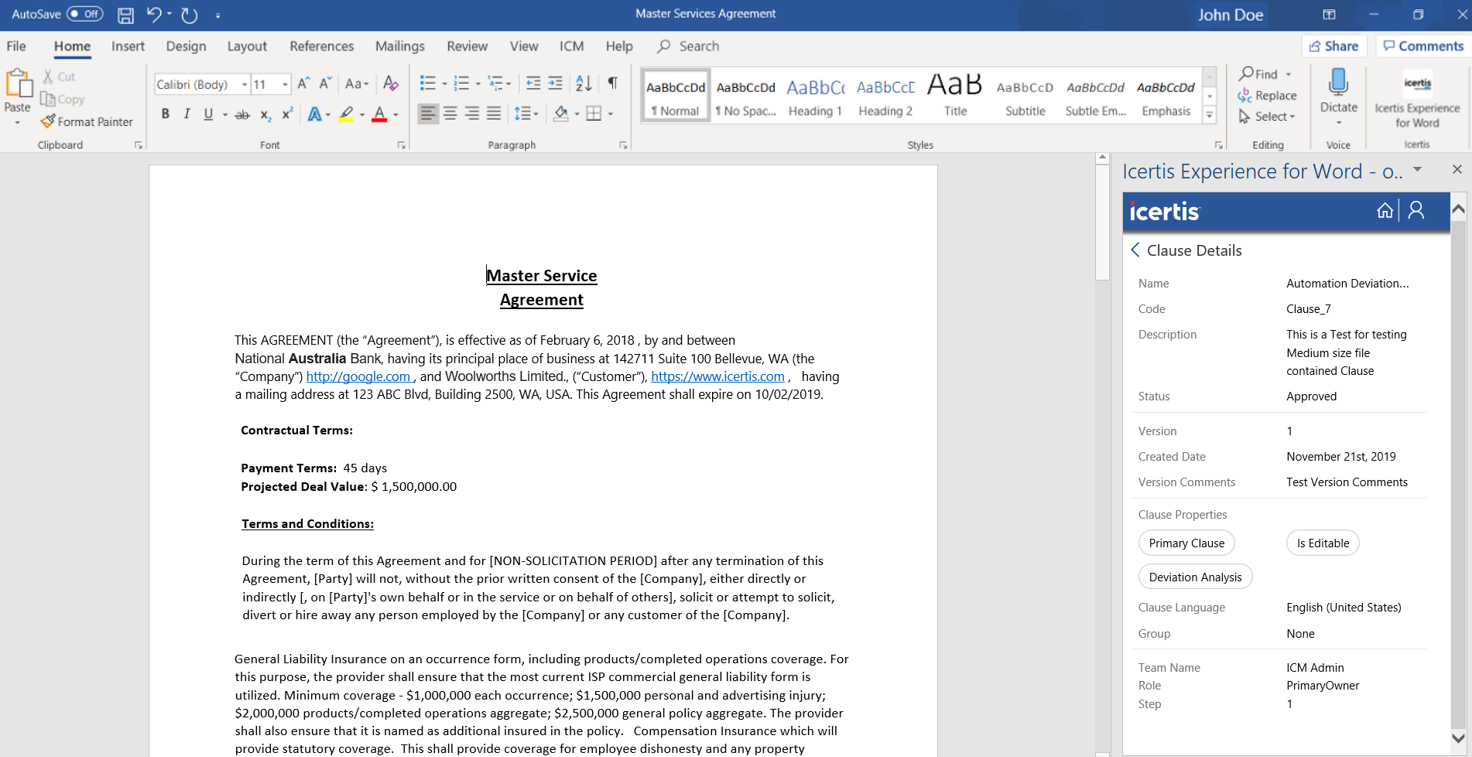Open the Shading color button
Screen dimensions: 1472x757
coord(561,115)
